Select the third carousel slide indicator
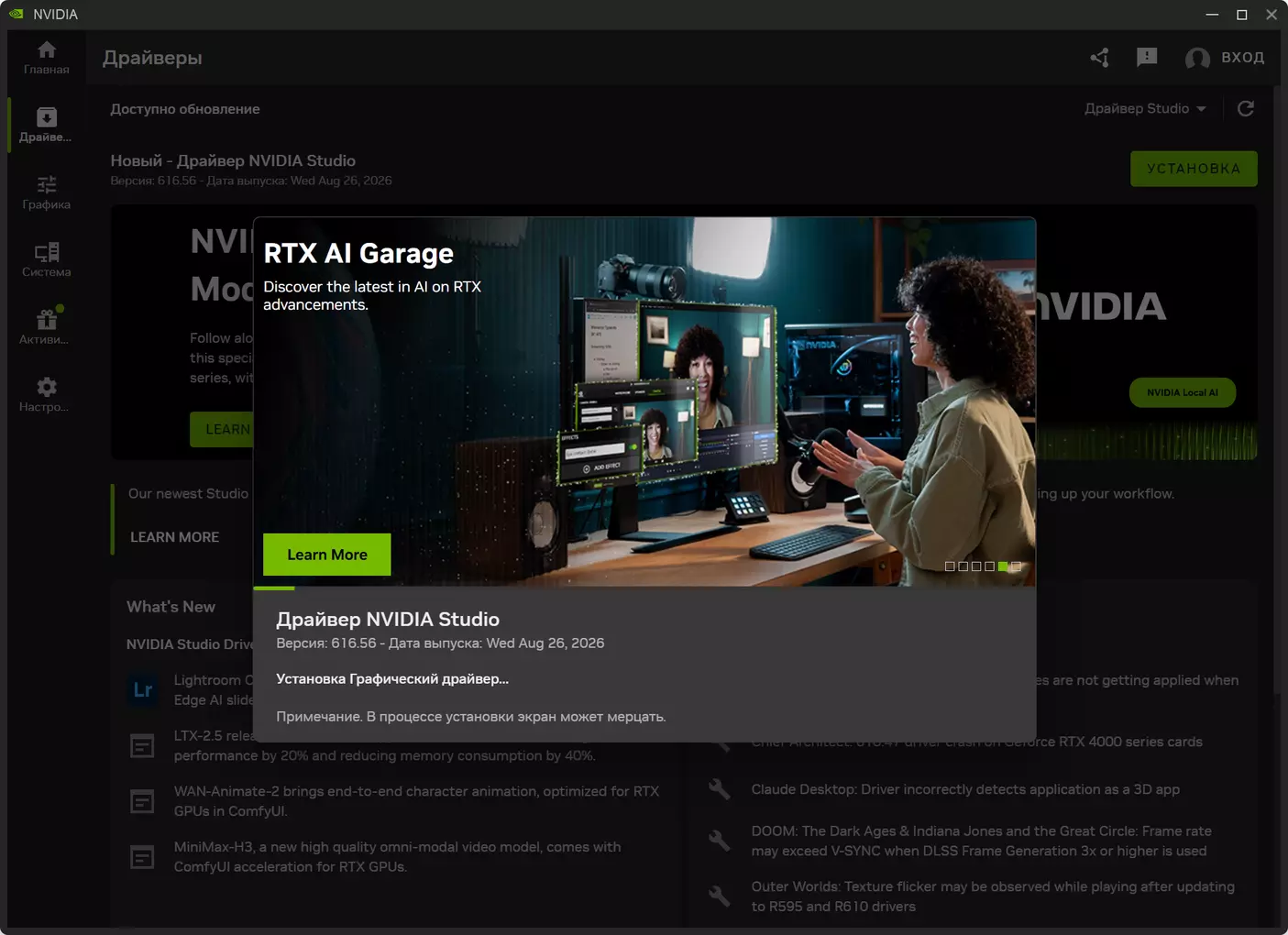 coord(976,566)
